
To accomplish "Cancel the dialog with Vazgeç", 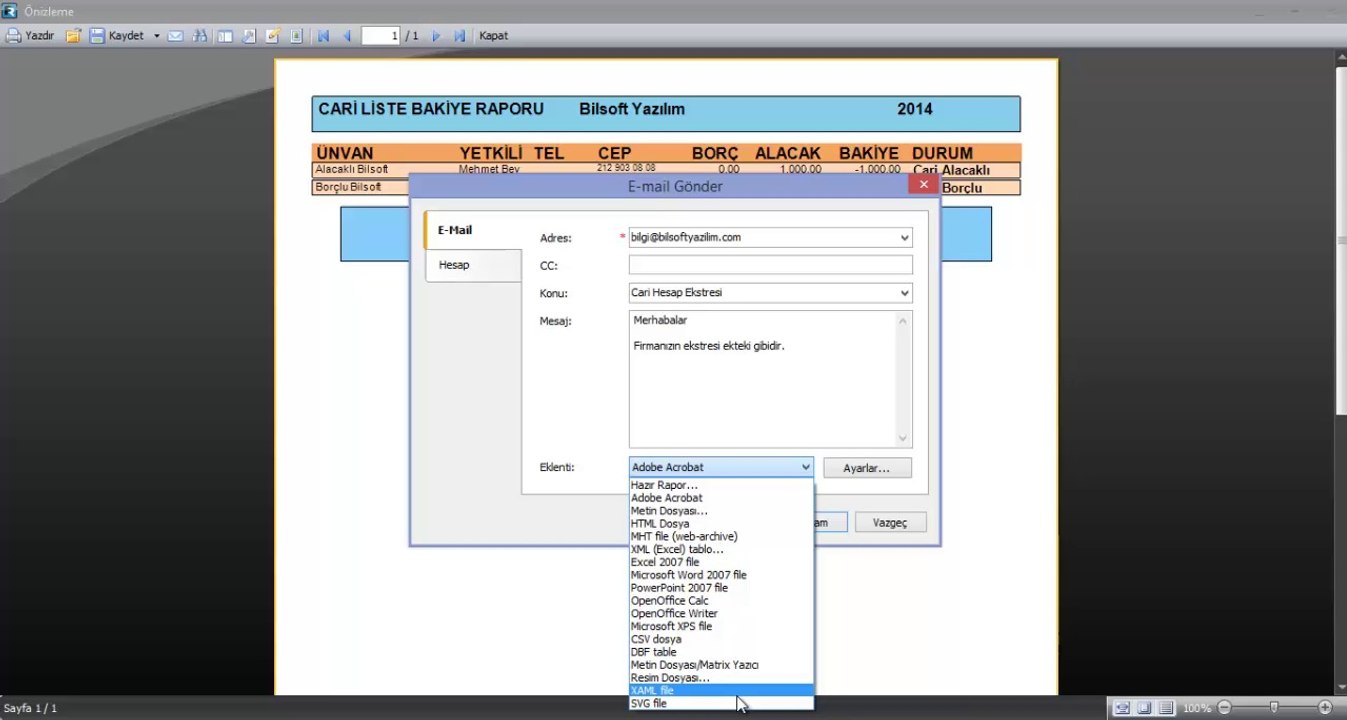I will point(890,522).
